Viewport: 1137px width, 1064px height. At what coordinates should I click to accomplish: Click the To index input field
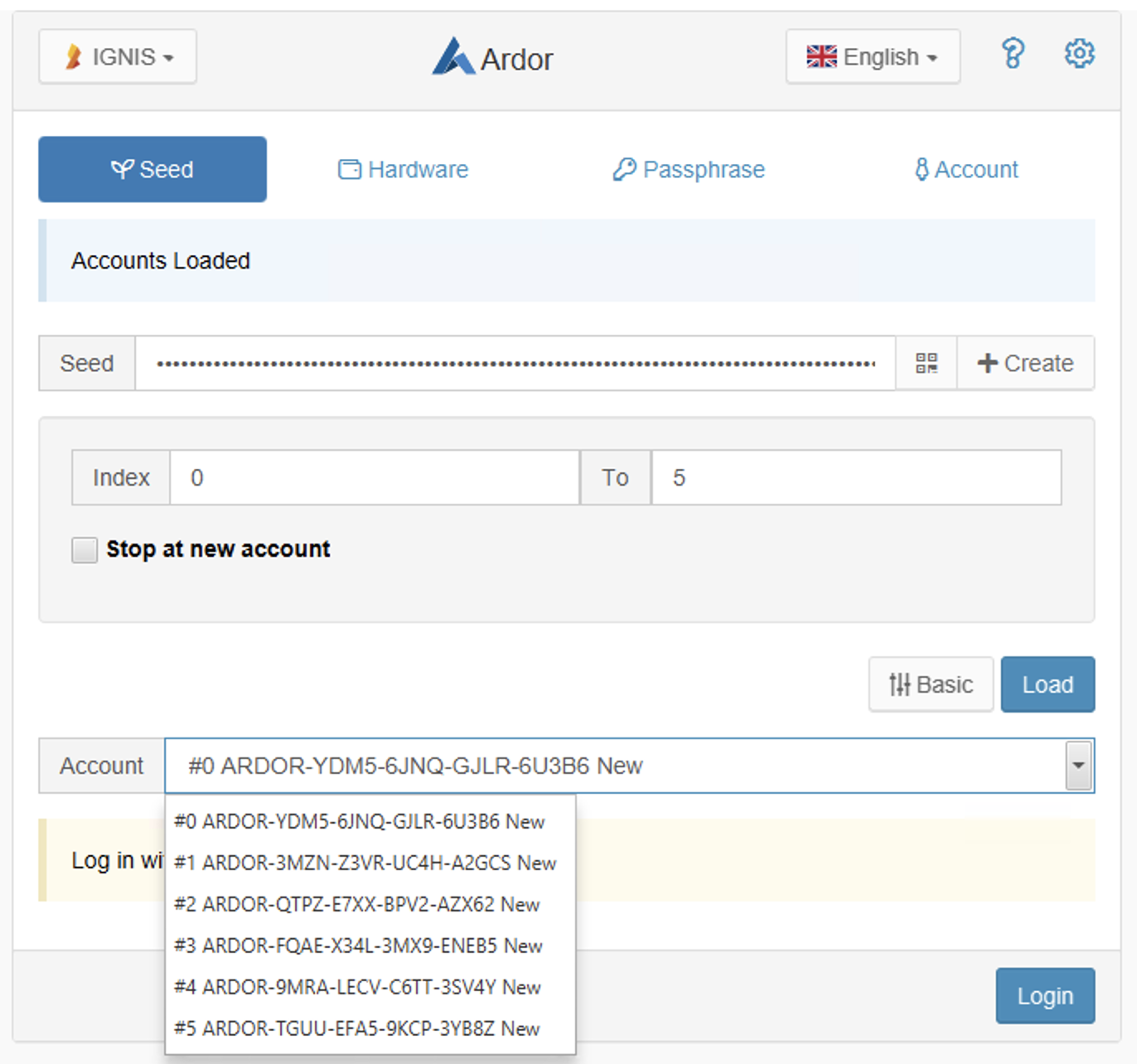(x=855, y=478)
